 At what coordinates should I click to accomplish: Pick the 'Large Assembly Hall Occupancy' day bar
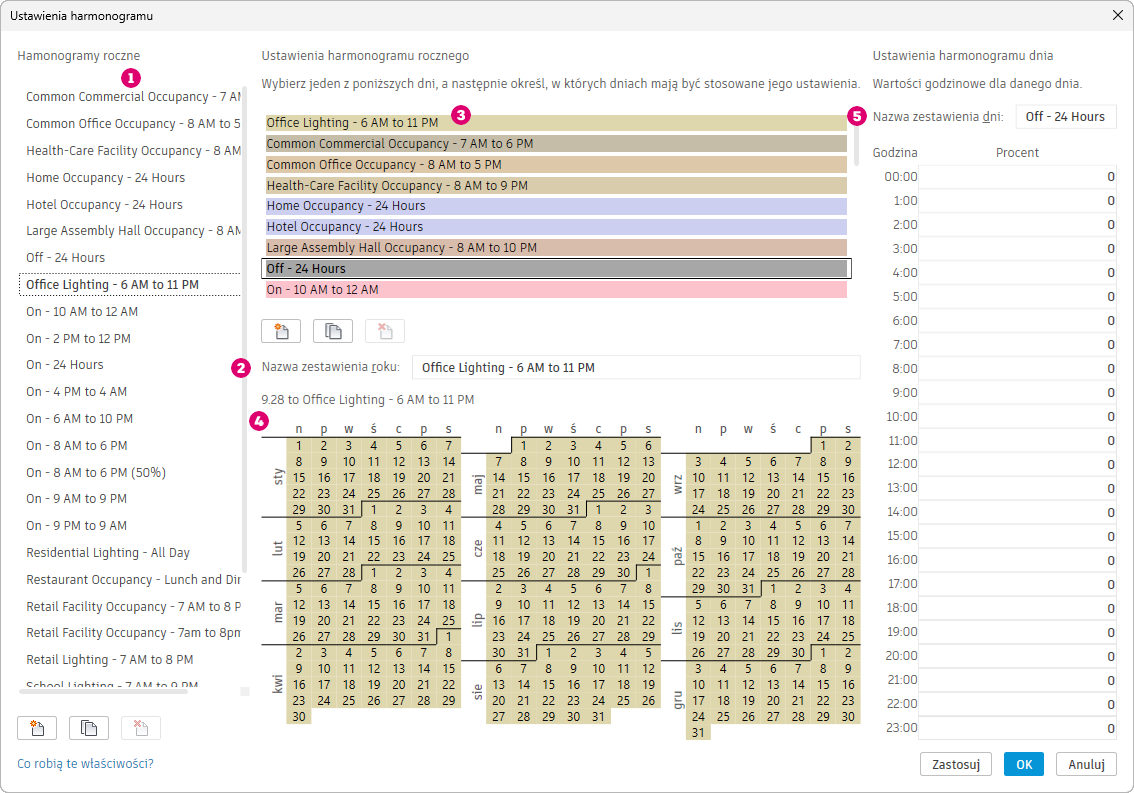coord(556,247)
